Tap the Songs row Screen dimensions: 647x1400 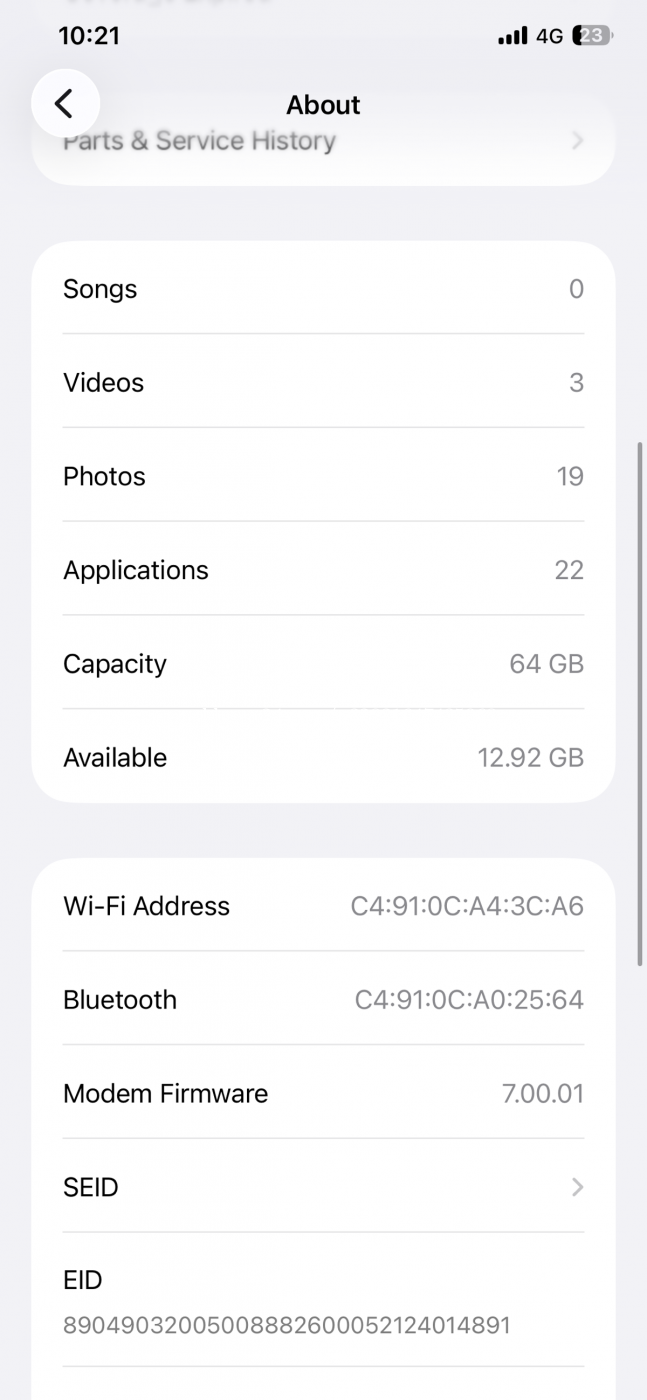coord(323,289)
